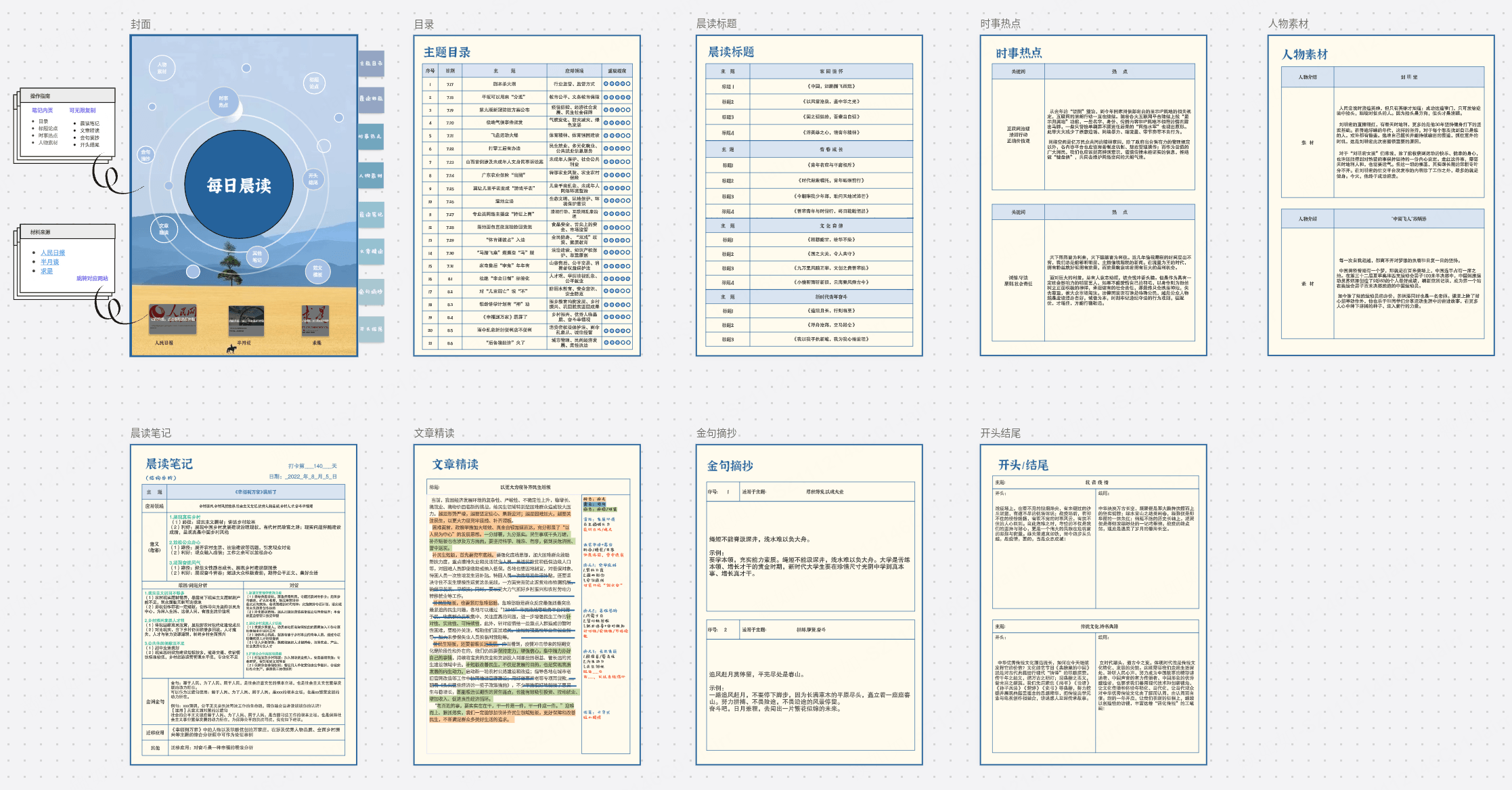Switch to the 晨读标题 side tab
The height and width of the screenshot is (790, 1512).
click(x=371, y=99)
